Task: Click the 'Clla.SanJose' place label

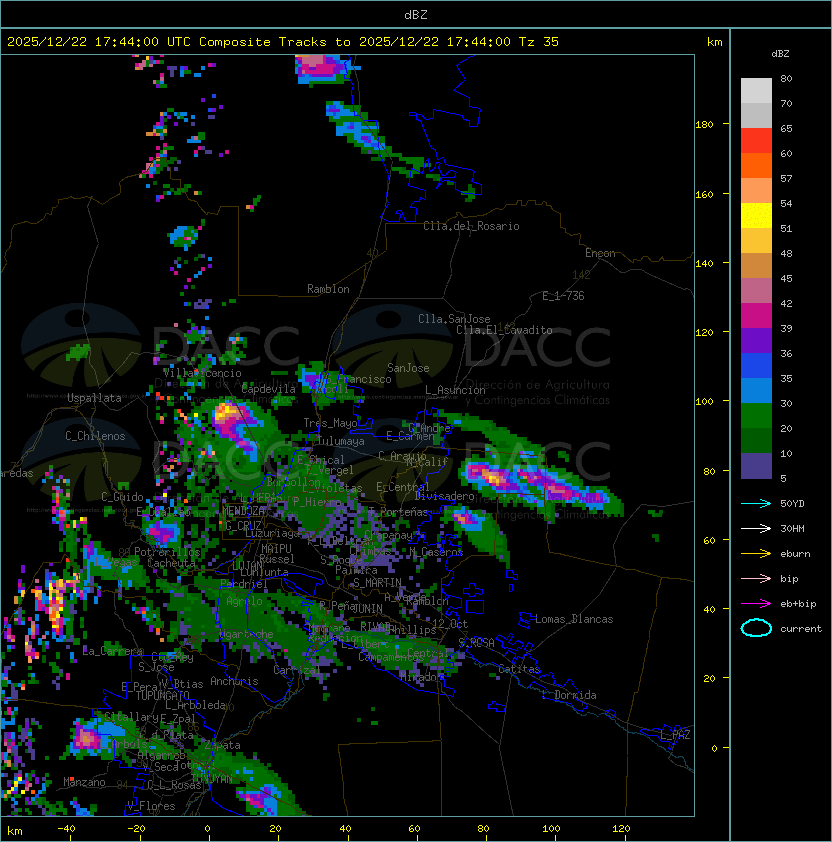Action: [454, 319]
